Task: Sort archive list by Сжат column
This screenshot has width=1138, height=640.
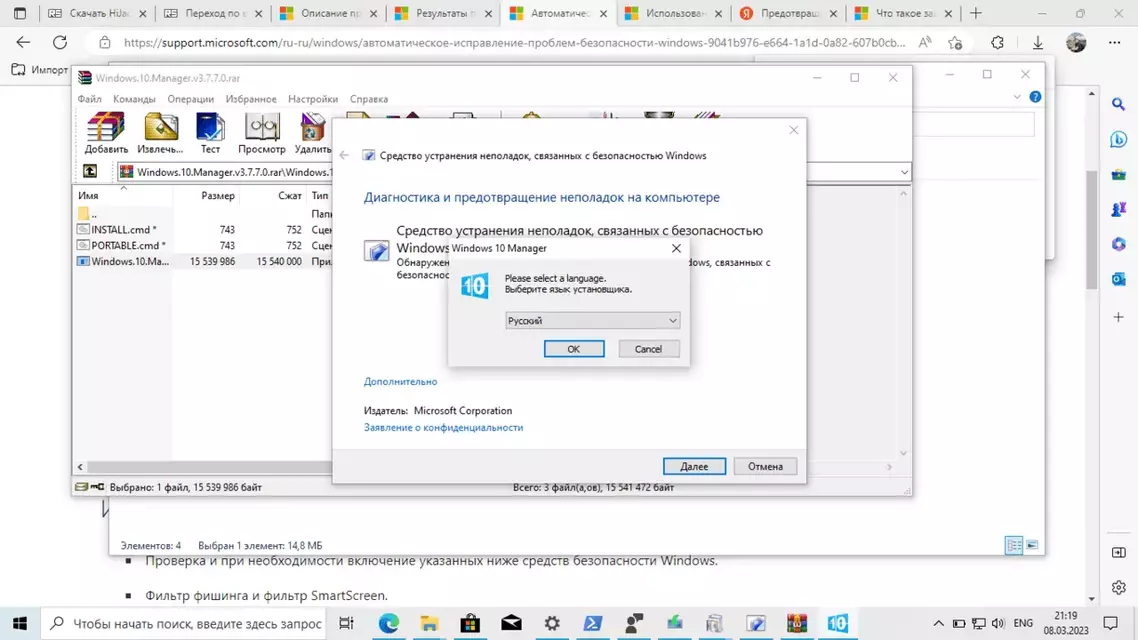Action: (290, 196)
